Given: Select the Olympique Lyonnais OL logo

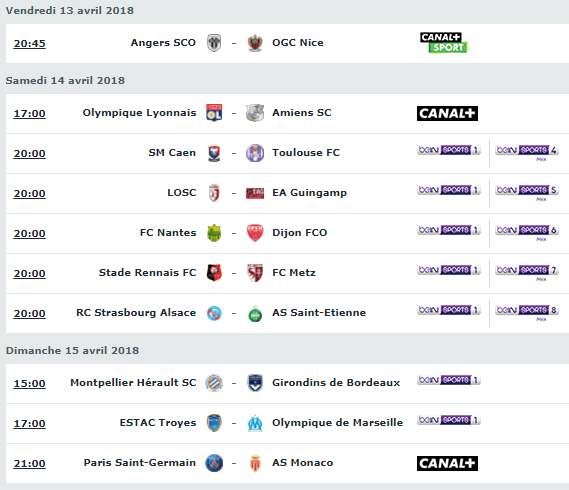Looking at the screenshot, I should pos(214,113).
